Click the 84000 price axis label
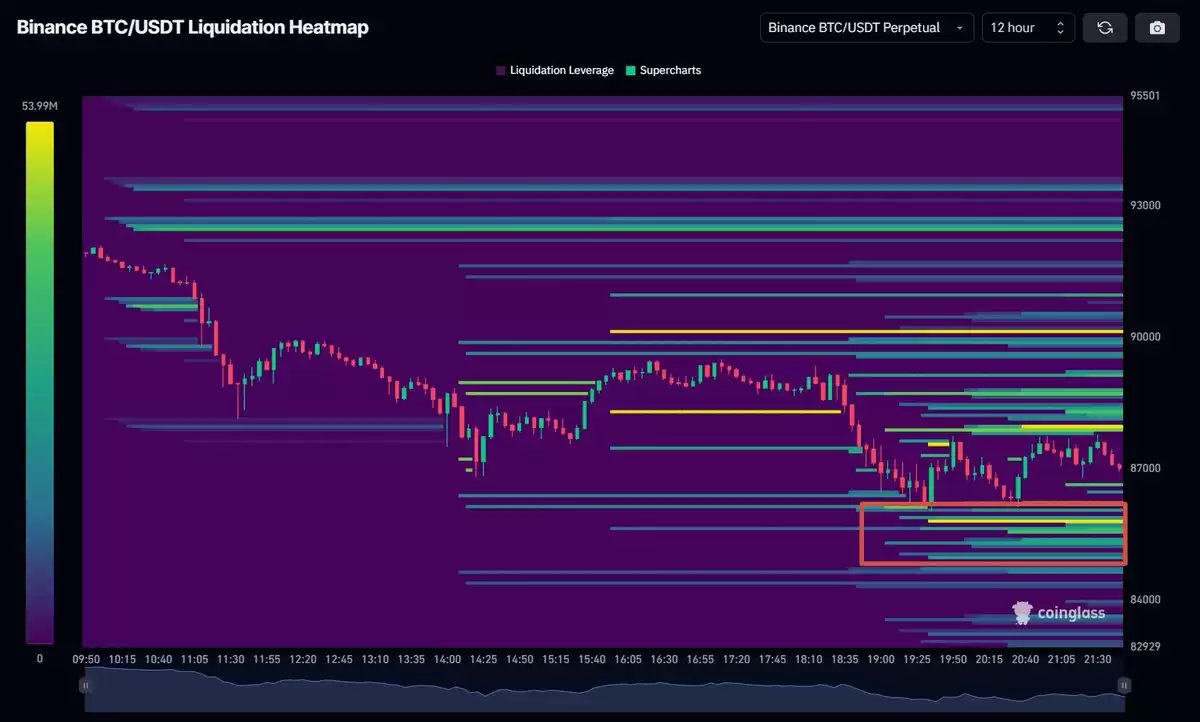The image size is (1200, 722). coord(1145,600)
